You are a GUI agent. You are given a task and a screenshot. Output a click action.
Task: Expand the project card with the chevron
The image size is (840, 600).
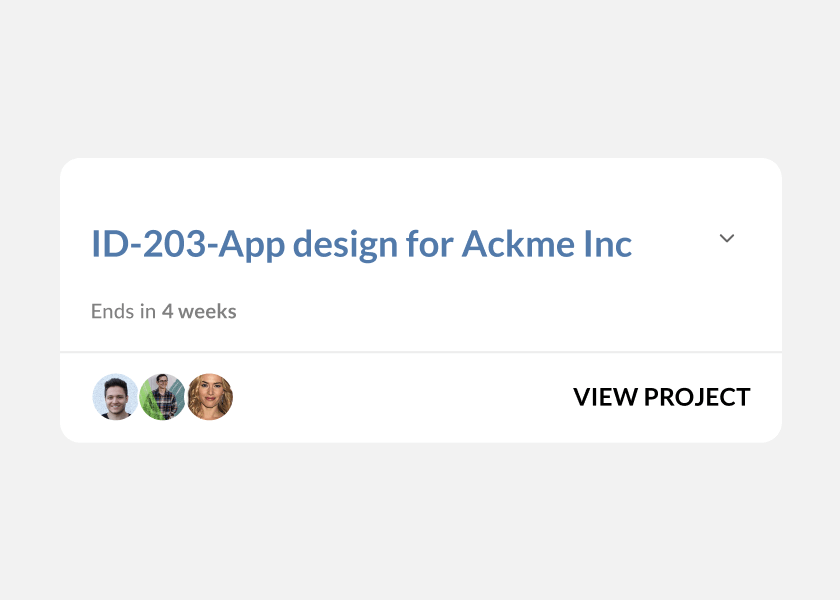727,239
